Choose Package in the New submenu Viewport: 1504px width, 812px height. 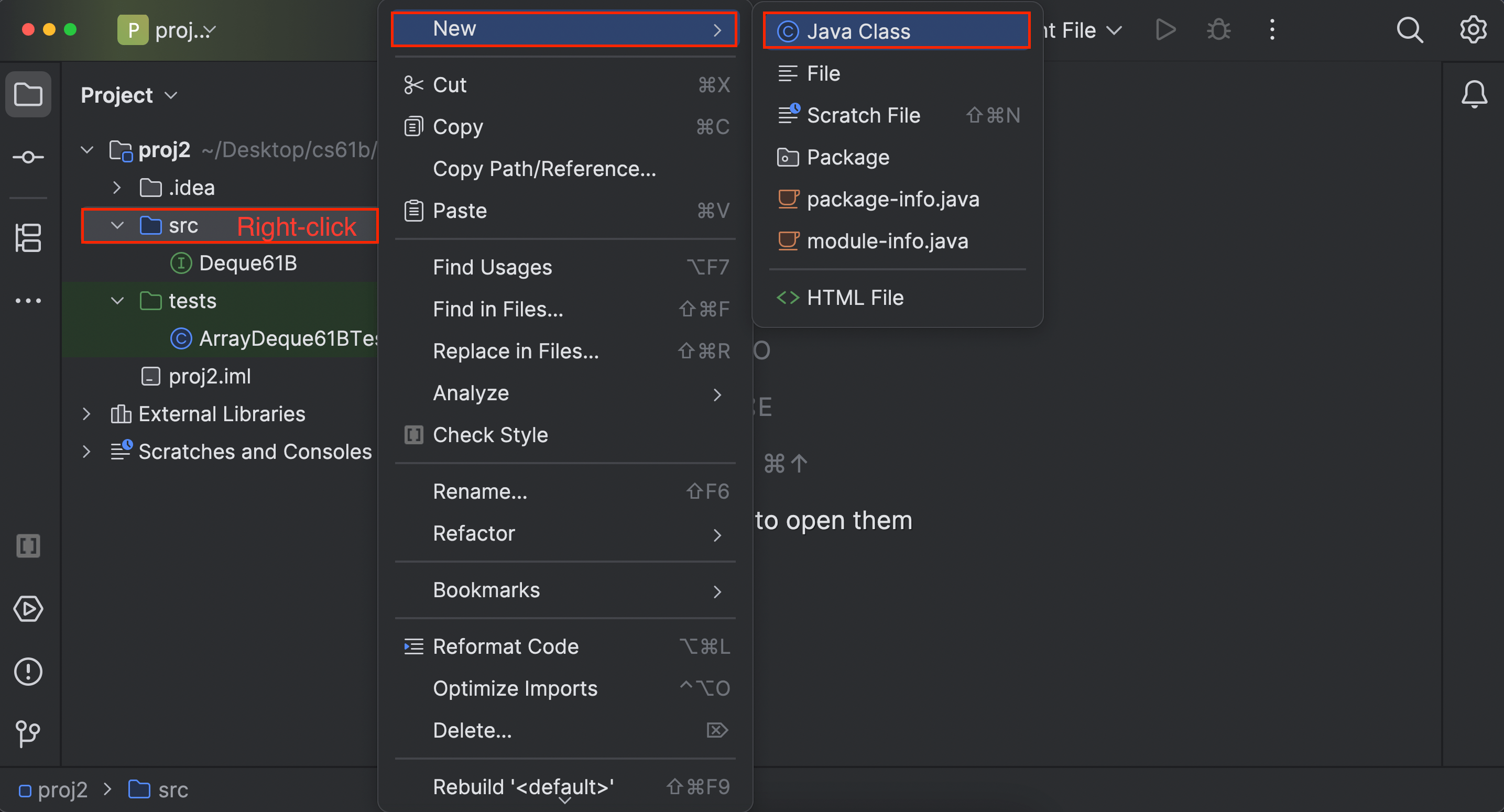tap(848, 158)
